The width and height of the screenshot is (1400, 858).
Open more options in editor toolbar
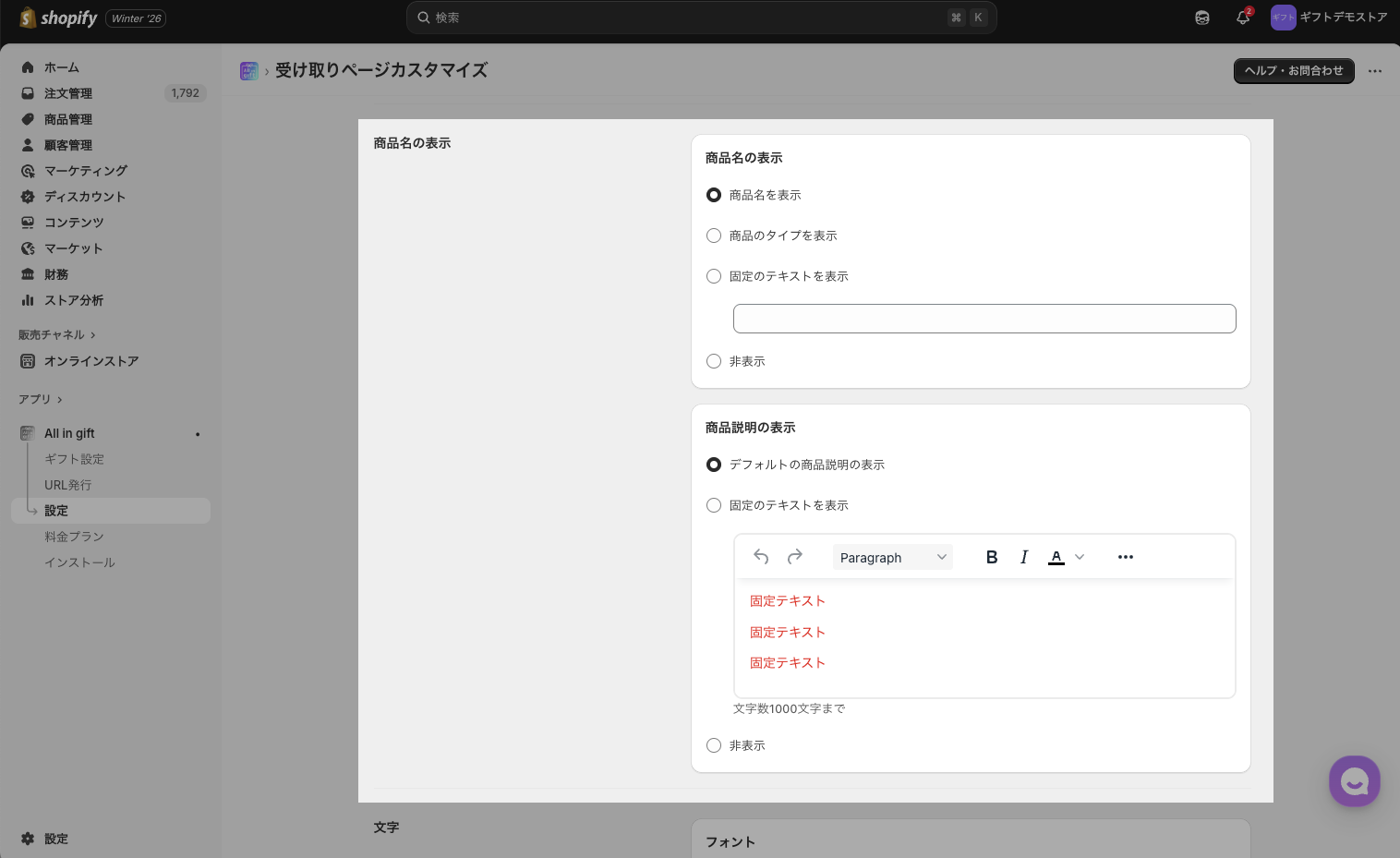pyautogui.click(x=1125, y=557)
